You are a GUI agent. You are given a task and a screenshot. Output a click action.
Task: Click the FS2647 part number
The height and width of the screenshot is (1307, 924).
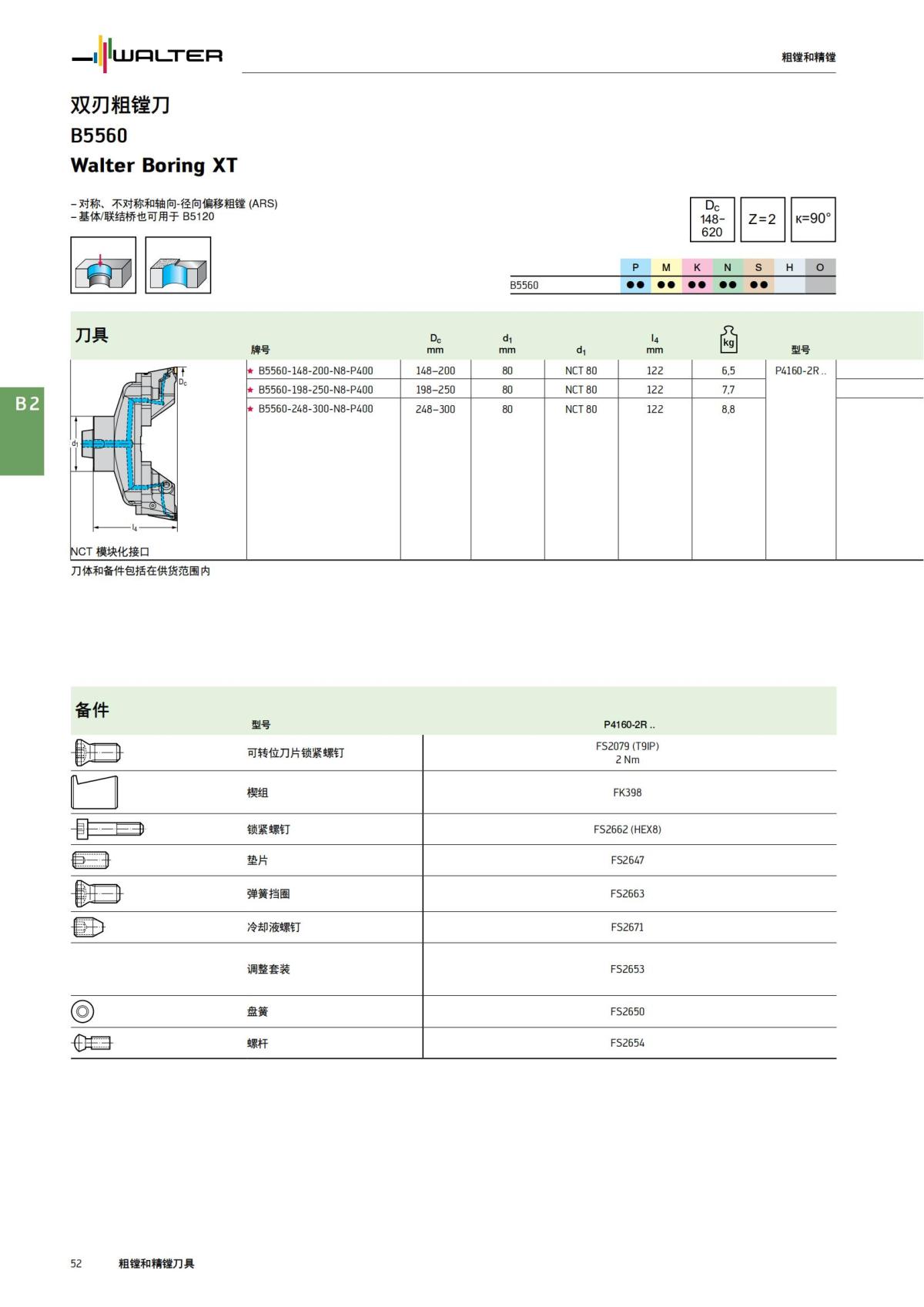click(x=628, y=860)
